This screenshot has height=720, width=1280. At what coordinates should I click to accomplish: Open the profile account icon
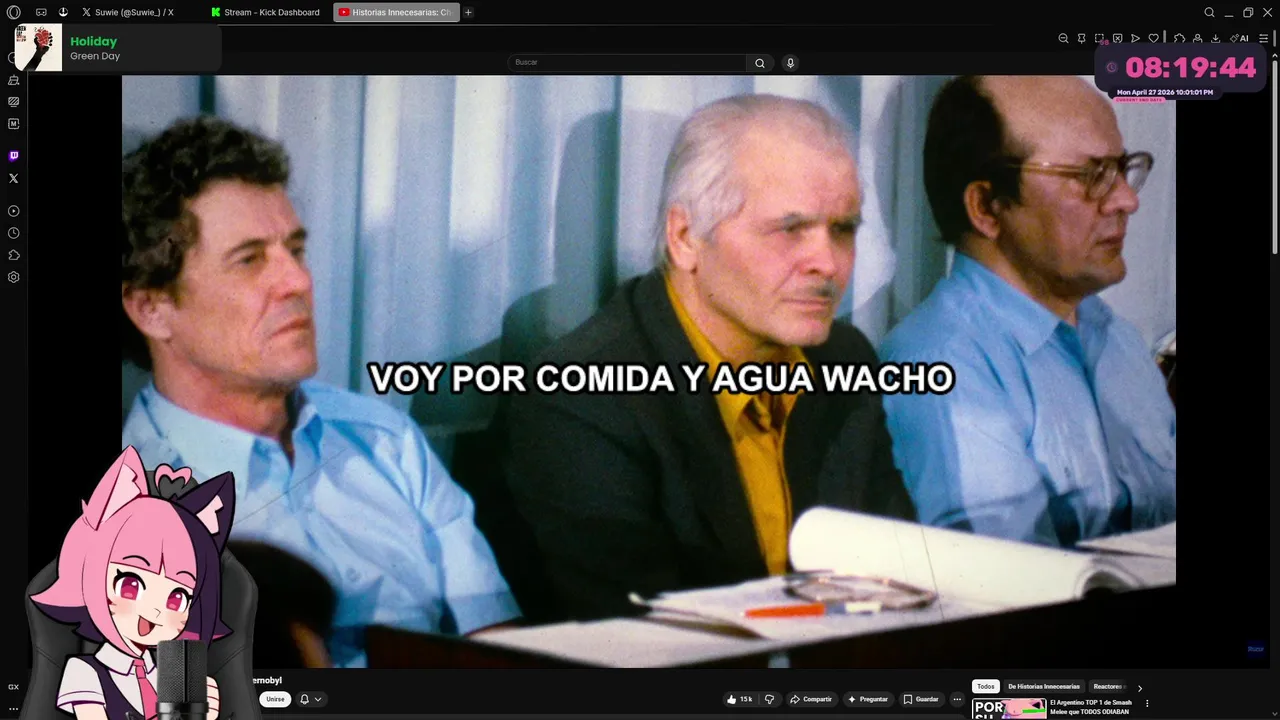pos(1197,38)
